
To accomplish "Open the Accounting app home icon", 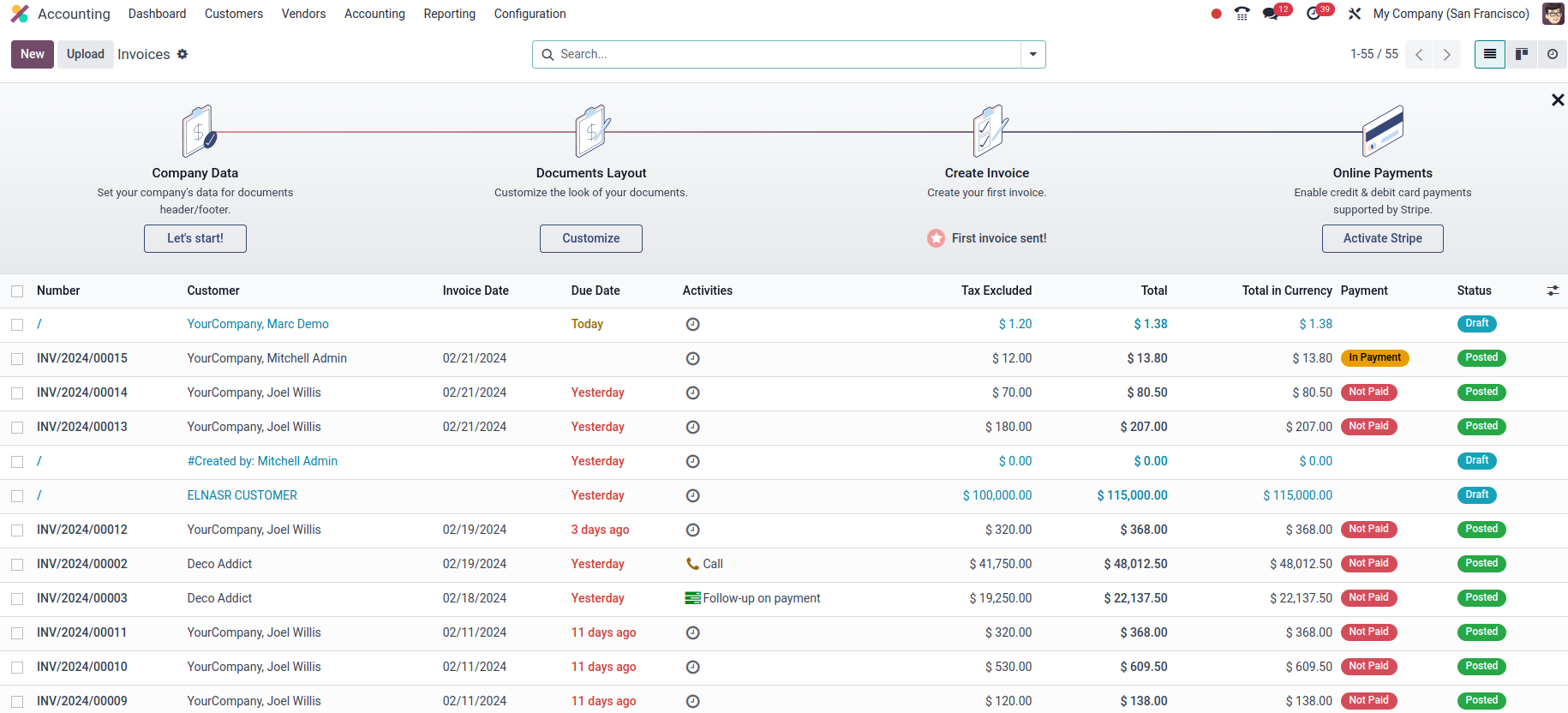I will tap(20, 14).
